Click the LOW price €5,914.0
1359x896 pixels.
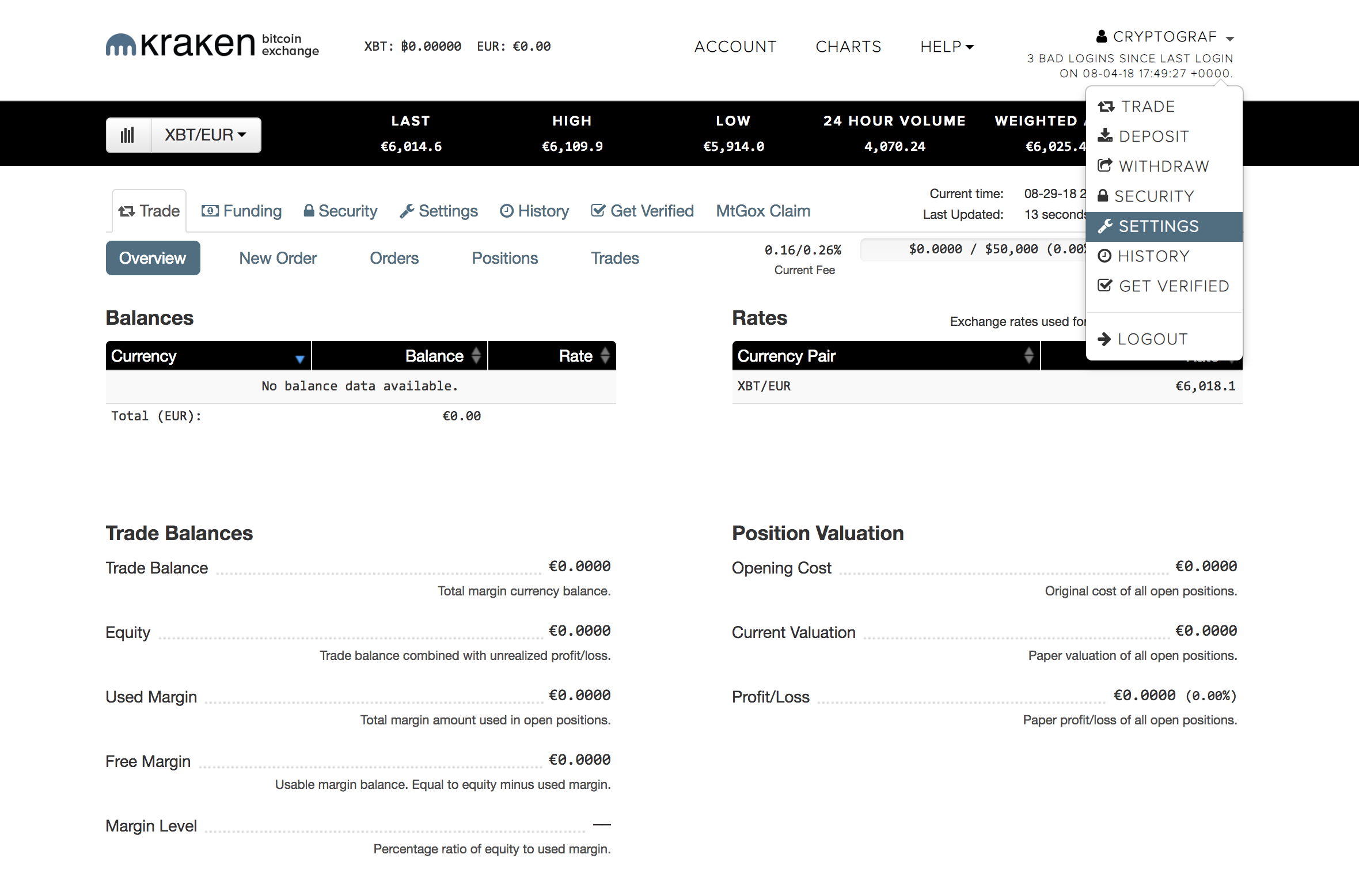pos(733,146)
